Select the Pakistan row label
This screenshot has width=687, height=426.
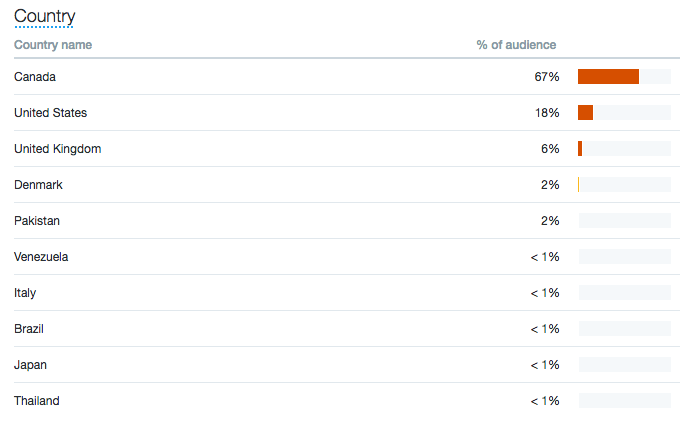tap(37, 220)
